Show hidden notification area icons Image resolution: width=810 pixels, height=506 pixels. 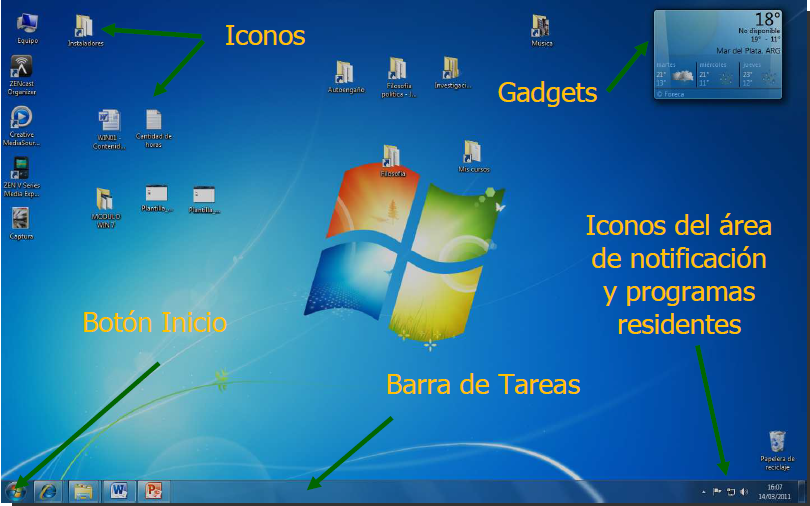pos(703,492)
